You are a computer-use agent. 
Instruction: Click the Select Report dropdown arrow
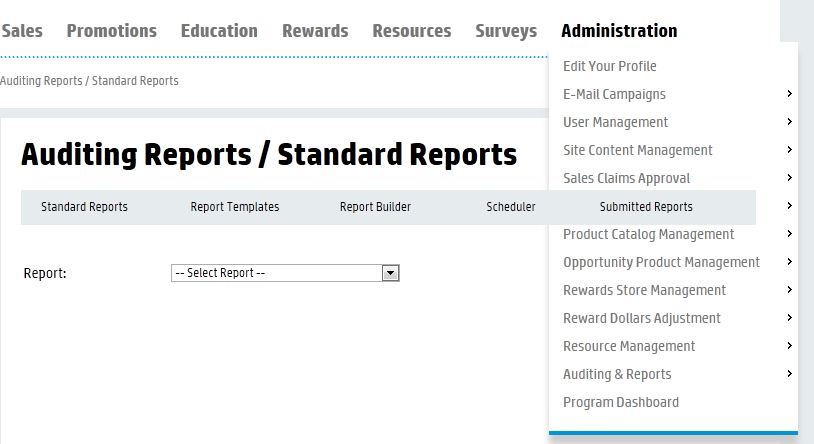pyautogui.click(x=390, y=273)
